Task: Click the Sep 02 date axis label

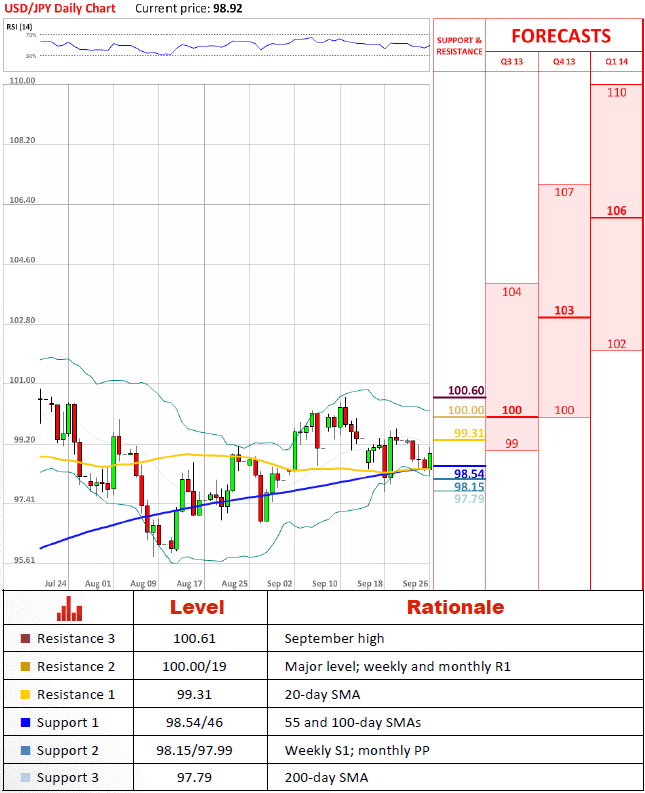Action: [x=280, y=584]
